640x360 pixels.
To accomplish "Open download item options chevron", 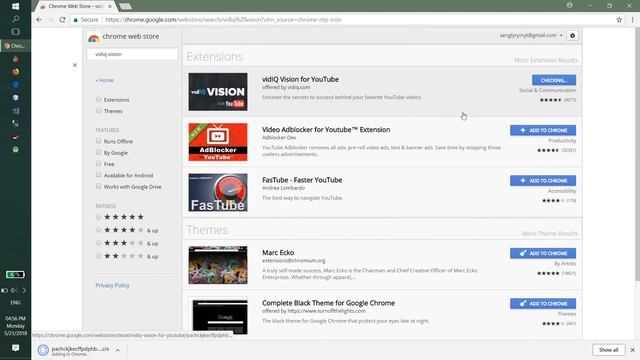I will coord(118,350).
